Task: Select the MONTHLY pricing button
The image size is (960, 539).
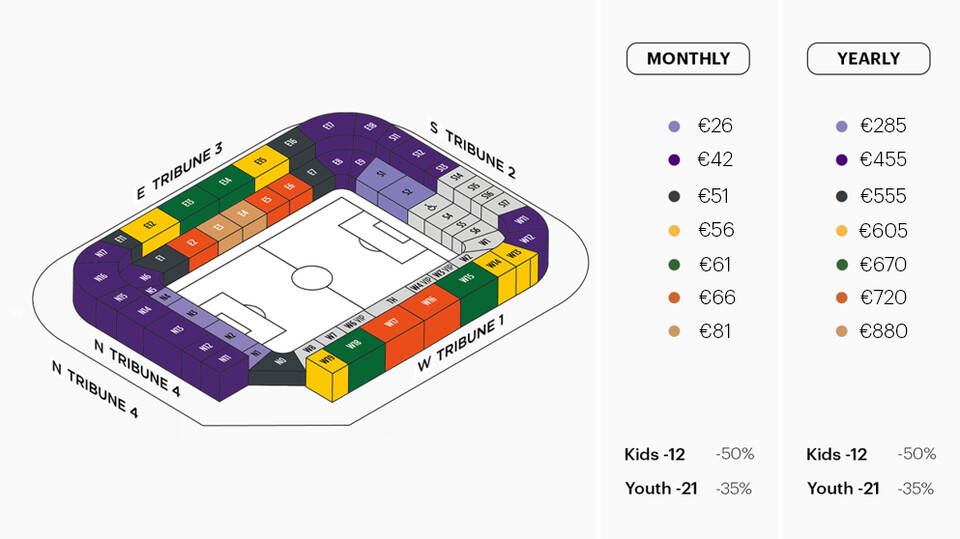Action: point(688,59)
